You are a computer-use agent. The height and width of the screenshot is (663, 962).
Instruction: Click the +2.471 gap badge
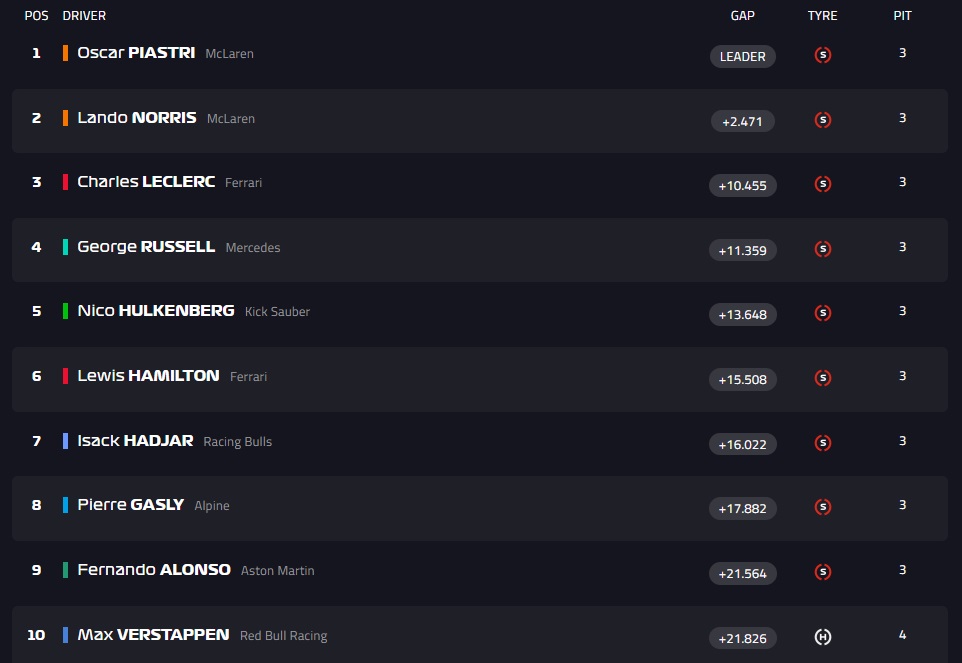(742, 121)
